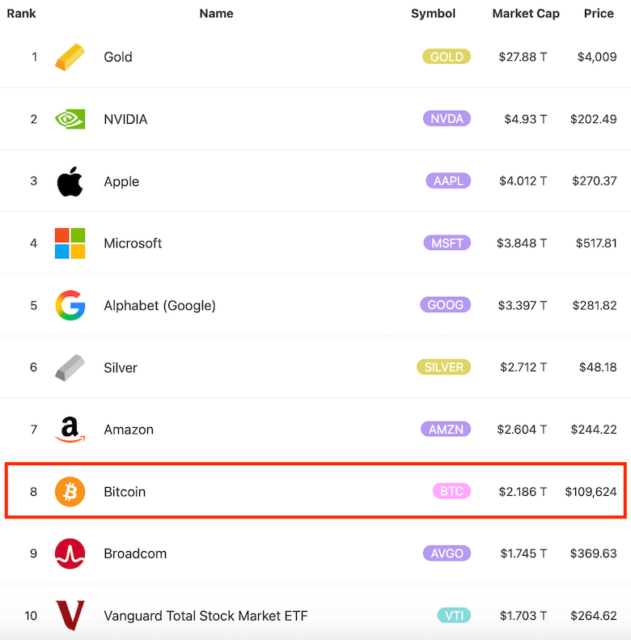
Task: Click the red Broadcom logo
Action: [x=69, y=553]
